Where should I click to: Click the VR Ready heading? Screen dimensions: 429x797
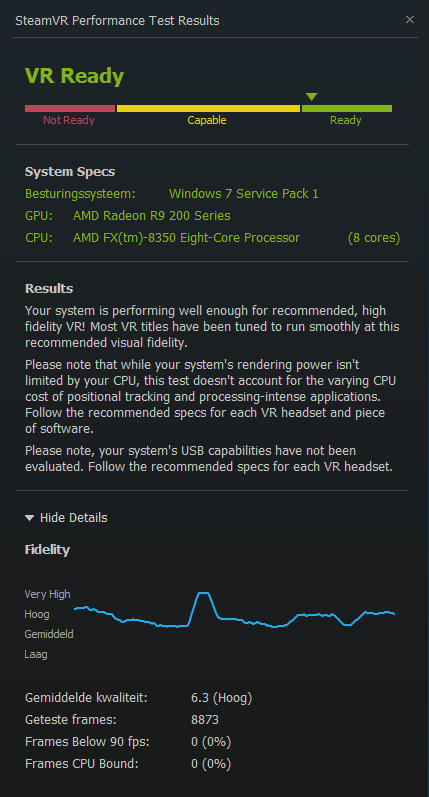tap(75, 76)
